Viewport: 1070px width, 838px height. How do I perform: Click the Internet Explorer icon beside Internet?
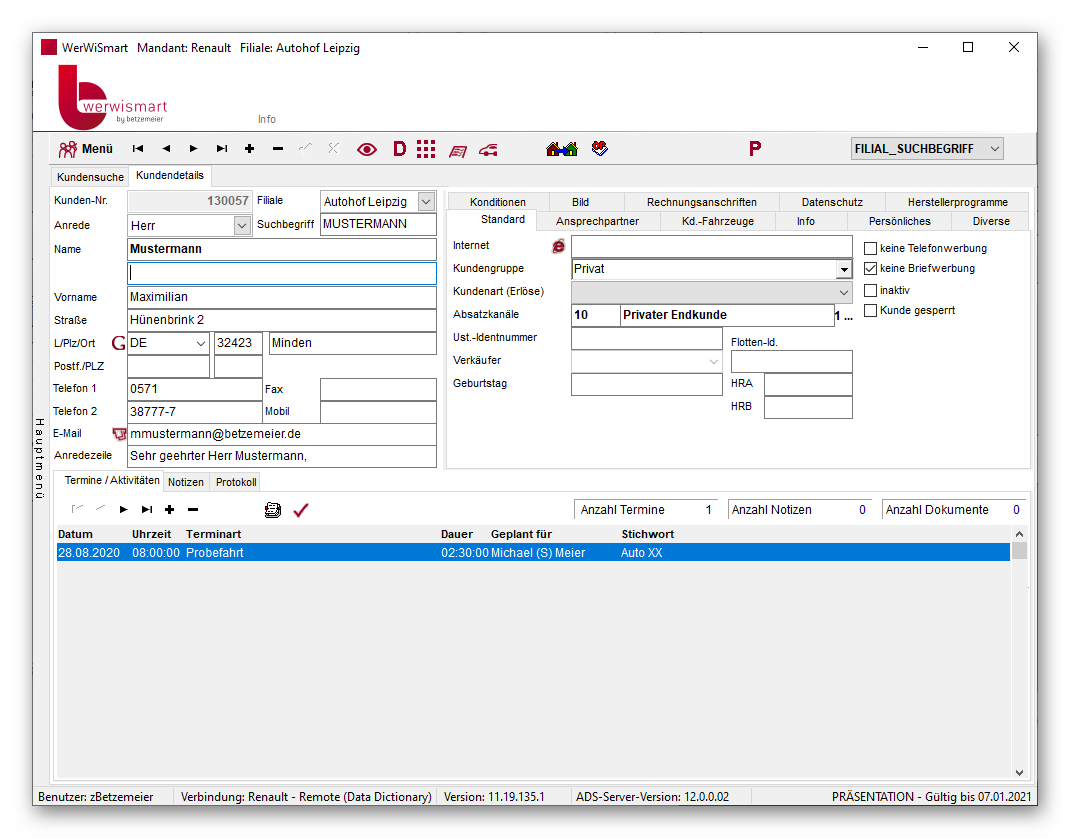point(558,246)
